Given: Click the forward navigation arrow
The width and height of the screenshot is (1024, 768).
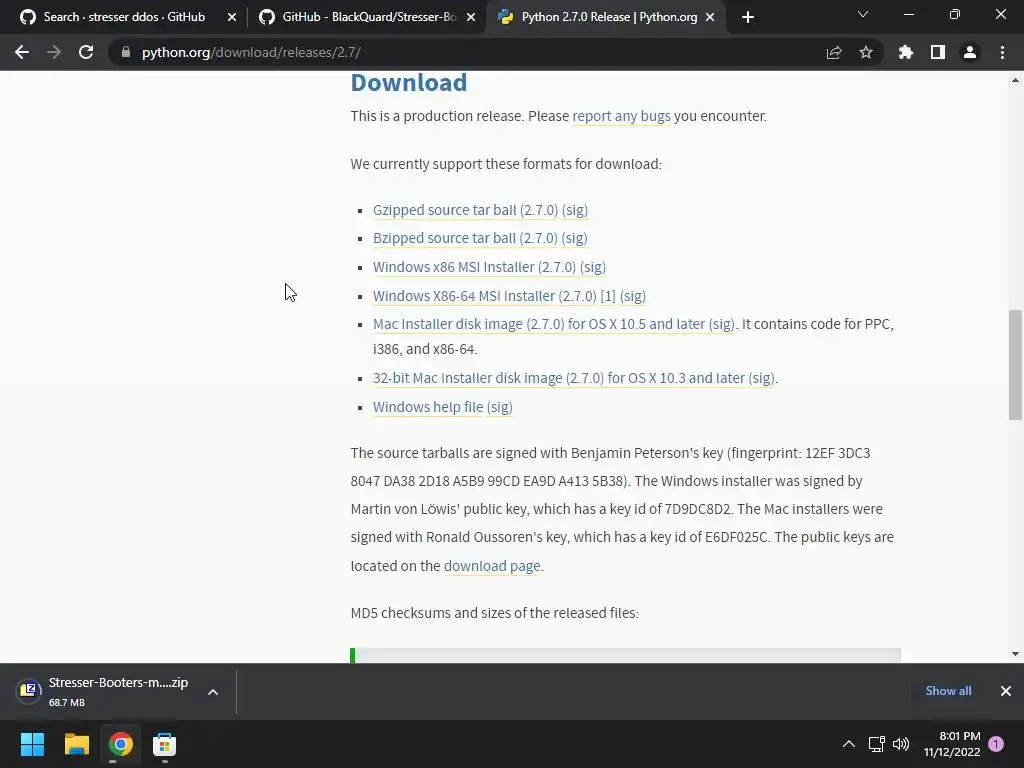Looking at the screenshot, I should pyautogui.click(x=54, y=52).
